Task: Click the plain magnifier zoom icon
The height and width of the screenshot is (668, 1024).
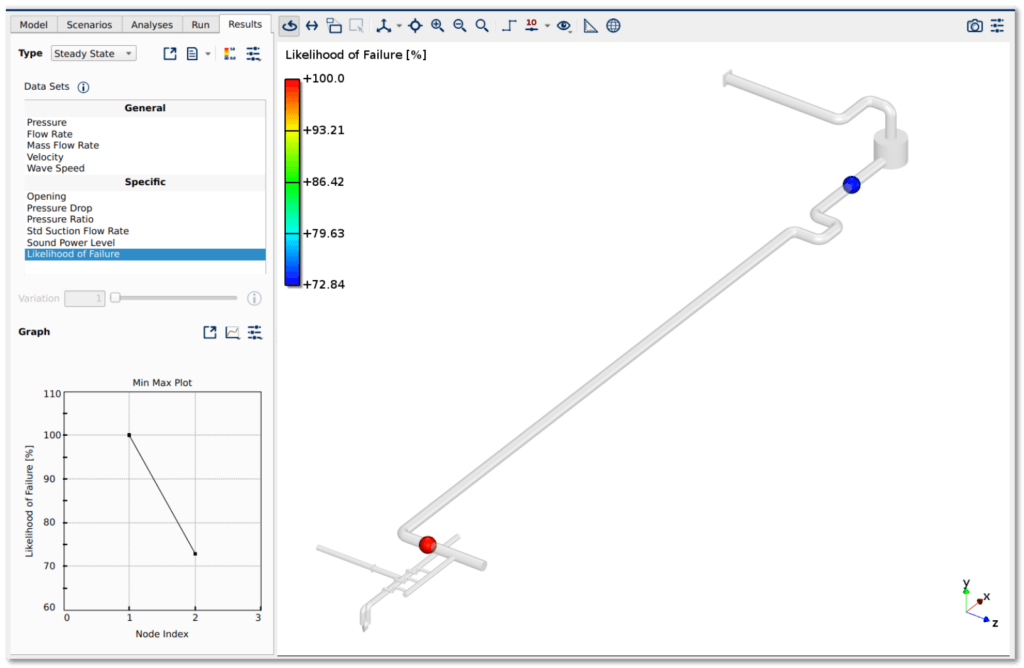Action: [482, 26]
